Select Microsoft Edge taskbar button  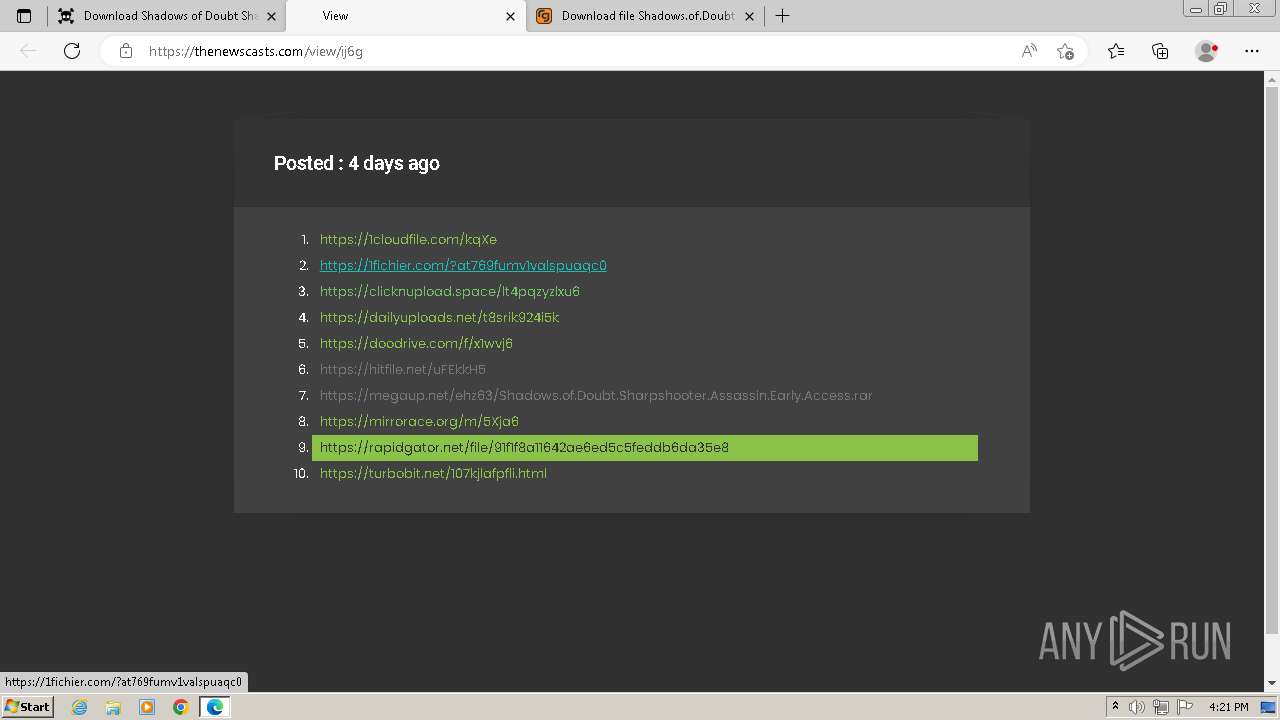pos(214,707)
